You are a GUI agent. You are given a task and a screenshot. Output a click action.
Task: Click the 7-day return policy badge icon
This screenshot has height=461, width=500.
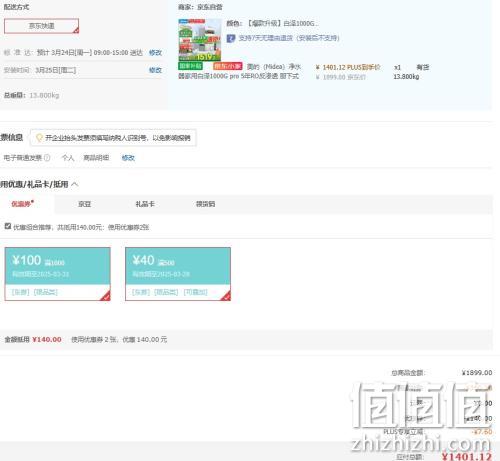pos(231,38)
